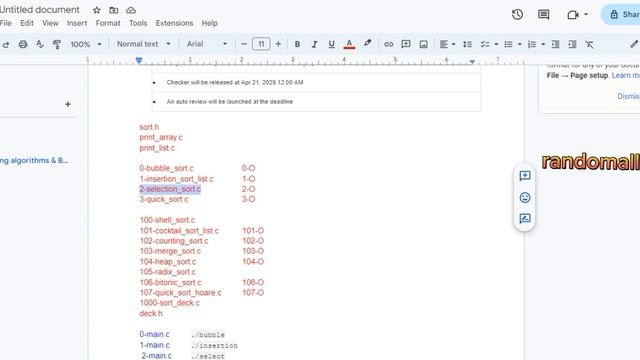640x360 pixels.
Task: Increase font size with plus
Action: (278, 44)
